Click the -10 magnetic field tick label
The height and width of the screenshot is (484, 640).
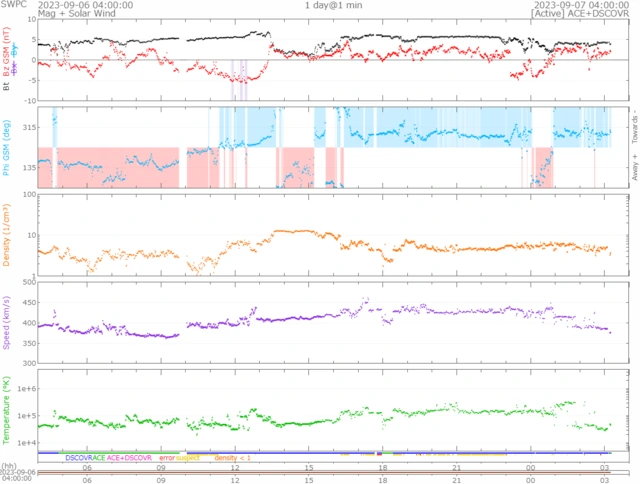tap(30, 100)
